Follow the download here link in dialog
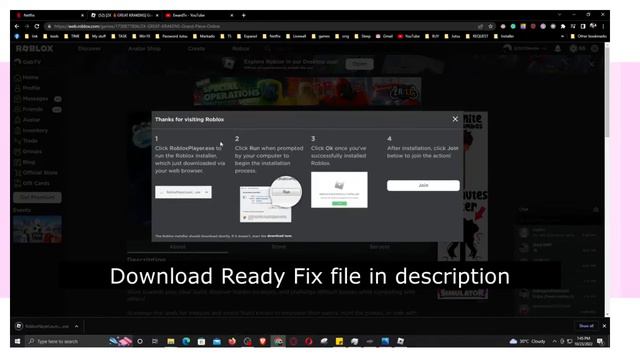The width and height of the screenshot is (640, 360). click(280, 236)
